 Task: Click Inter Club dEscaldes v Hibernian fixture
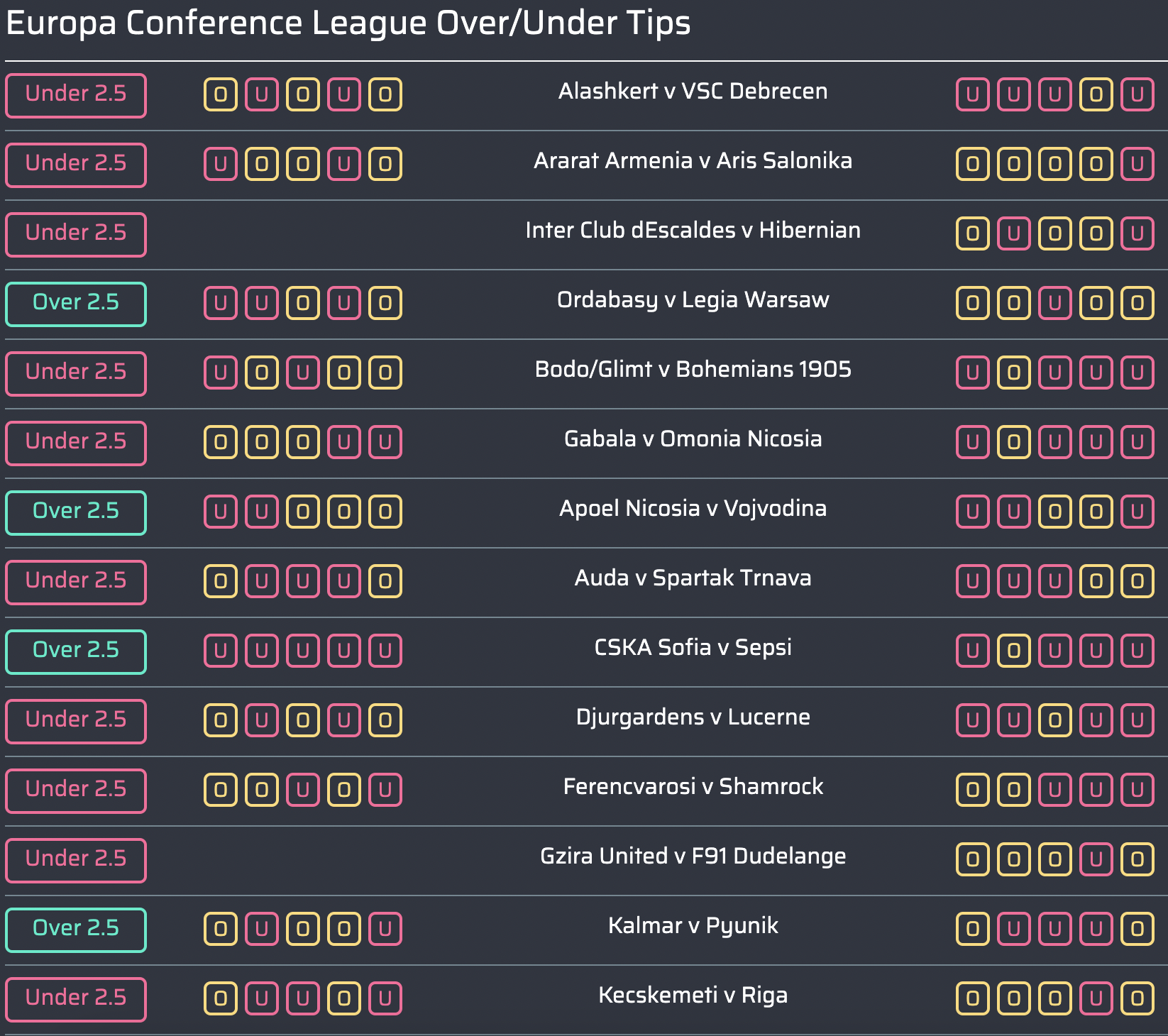pyautogui.click(x=693, y=231)
